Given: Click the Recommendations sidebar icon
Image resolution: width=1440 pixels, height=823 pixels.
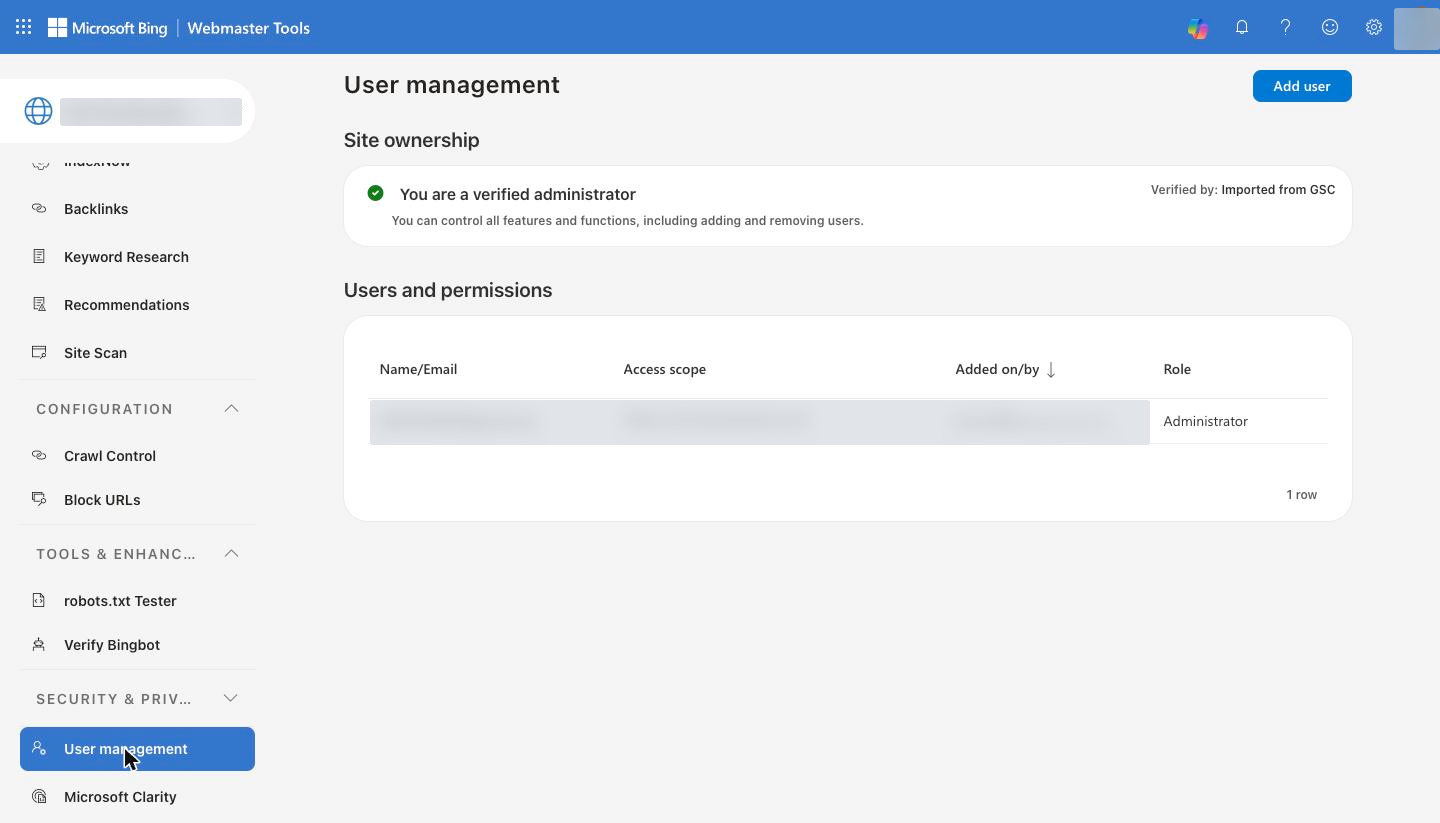Looking at the screenshot, I should click(x=39, y=304).
